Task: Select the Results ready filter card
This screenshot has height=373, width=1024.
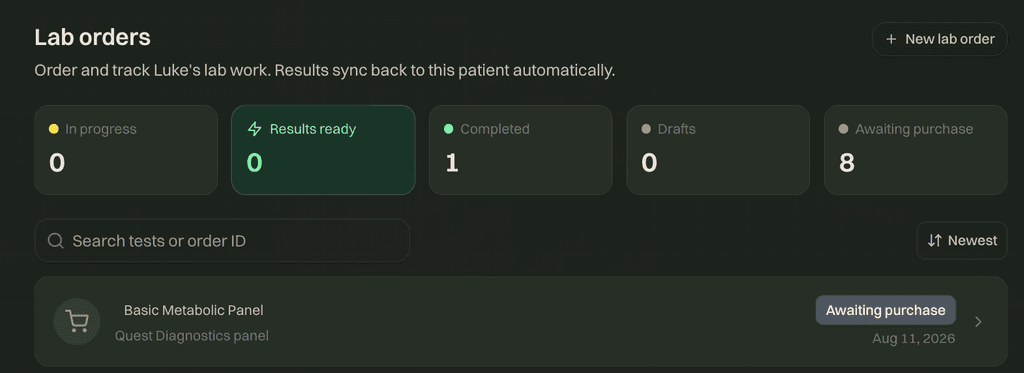Action: (323, 150)
